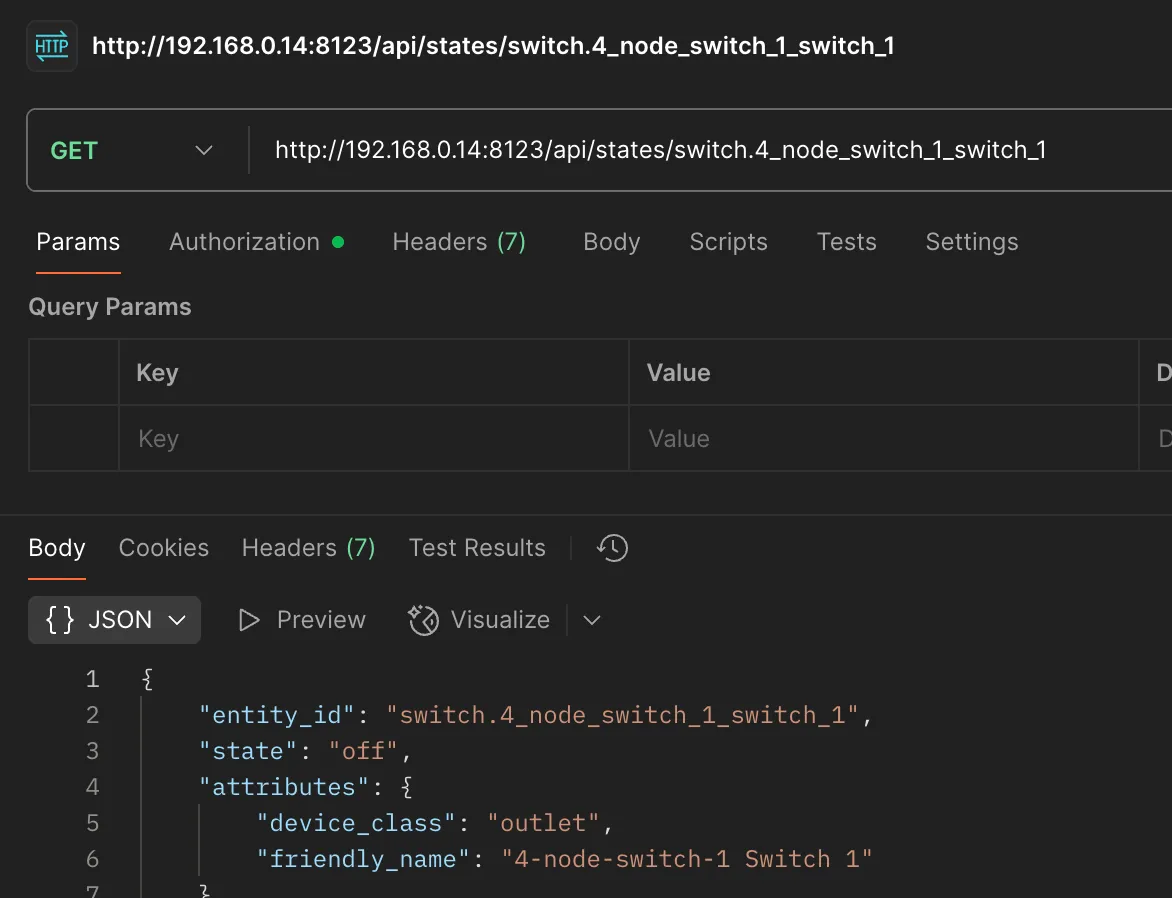Open the Settings tab

(x=971, y=242)
